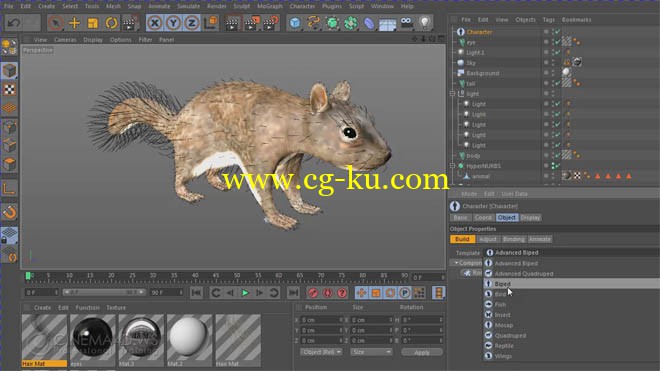Jump to the end of animation

tap(293, 293)
